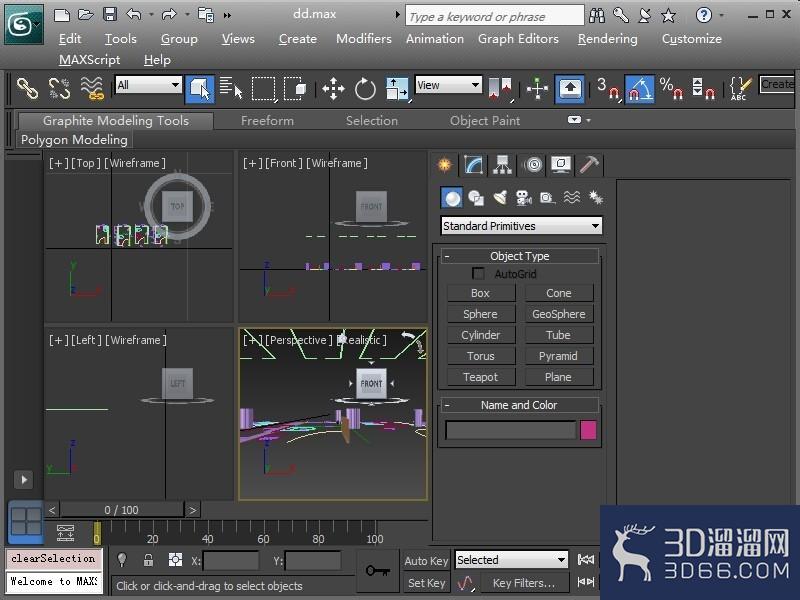Toggle Auto Key animation mode
Viewport: 800px width, 600px height.
pos(426,561)
